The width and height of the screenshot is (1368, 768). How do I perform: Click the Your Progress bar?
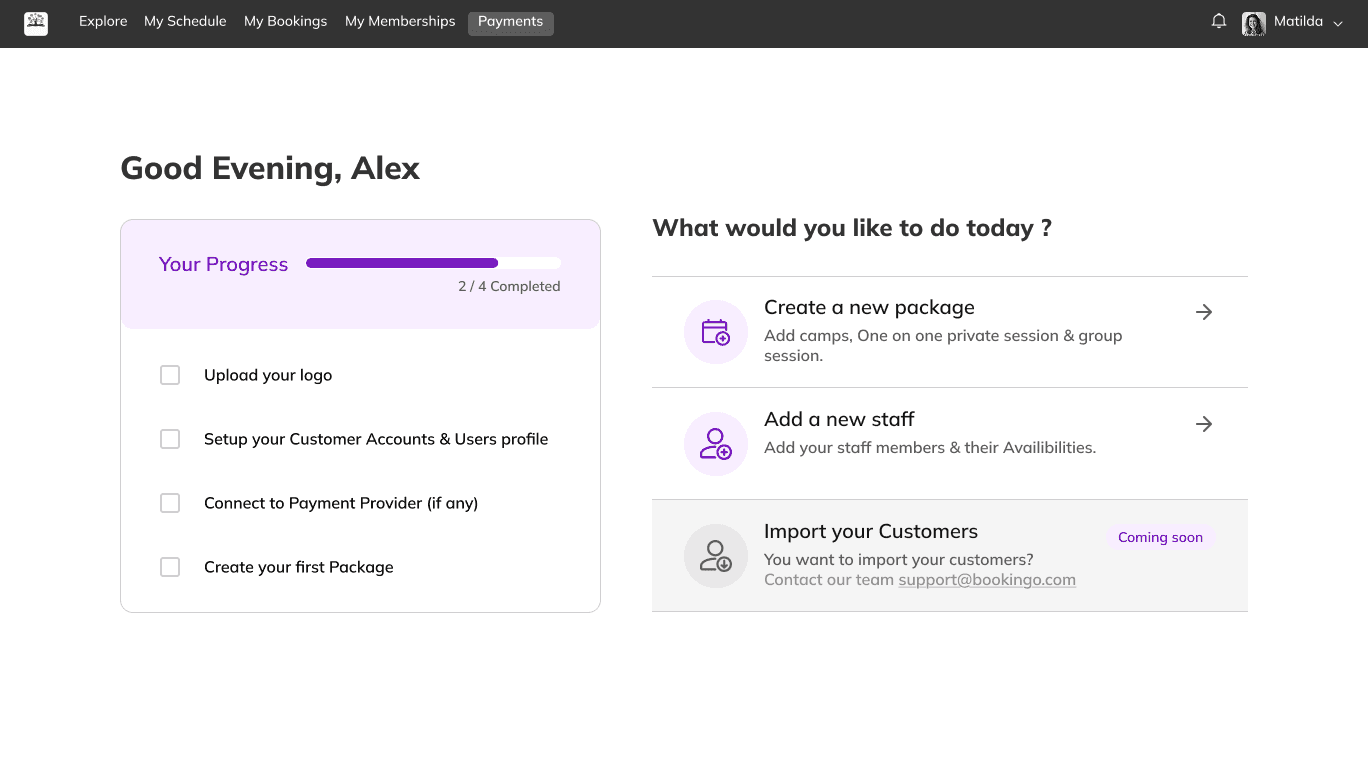[x=433, y=263]
